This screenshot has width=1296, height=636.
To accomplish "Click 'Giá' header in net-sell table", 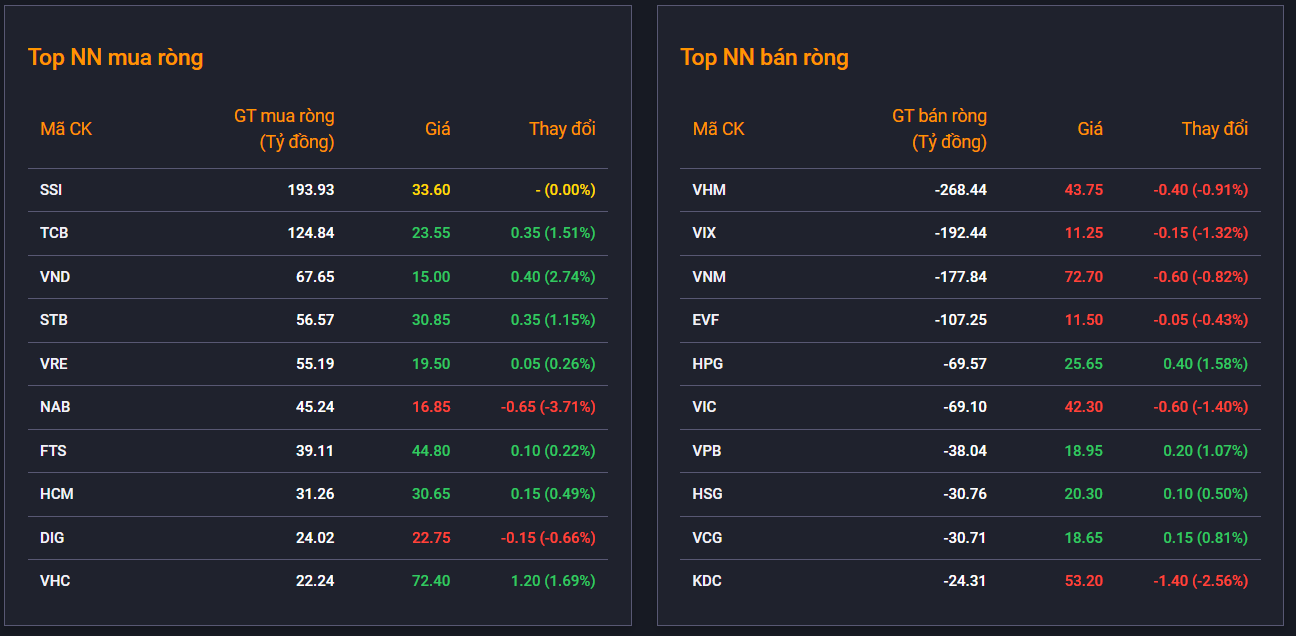I will [1090, 129].
